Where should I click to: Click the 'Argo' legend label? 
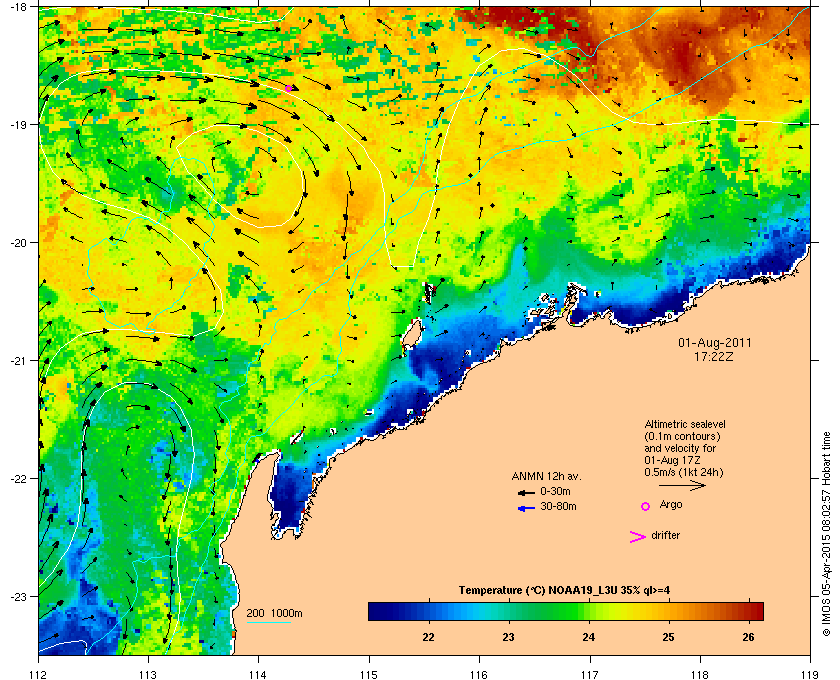(x=671, y=505)
